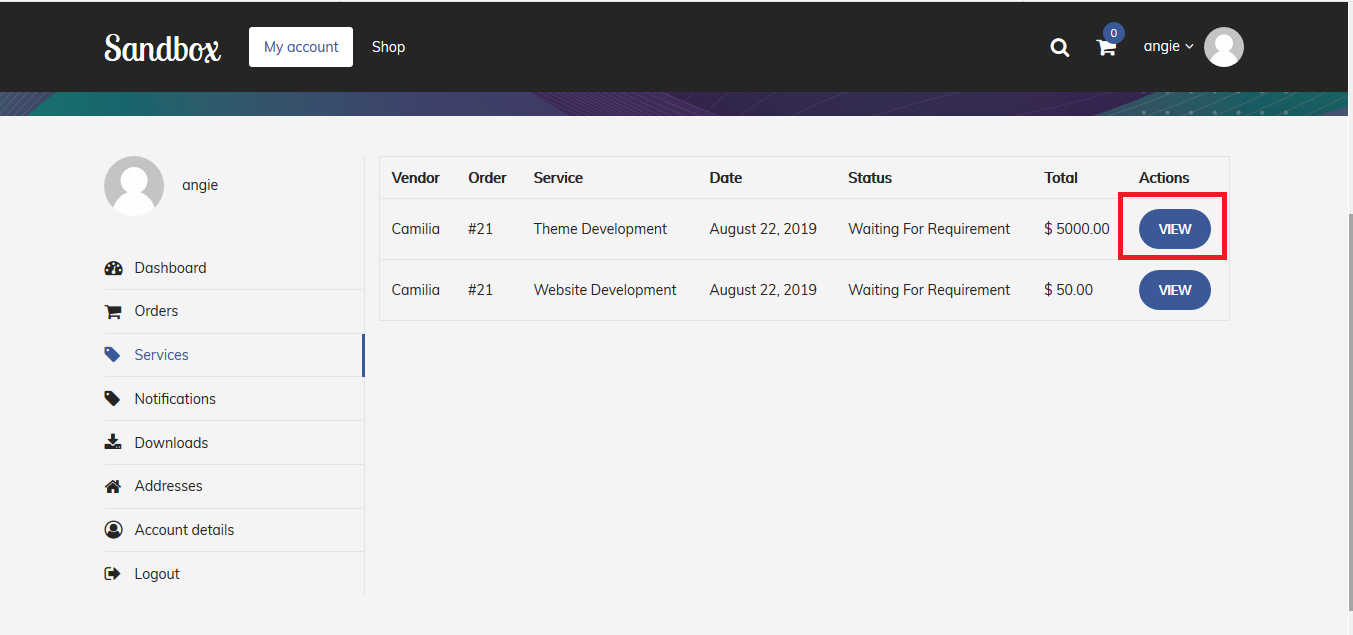Open the shopping cart icon
1353x635 pixels.
point(1106,47)
